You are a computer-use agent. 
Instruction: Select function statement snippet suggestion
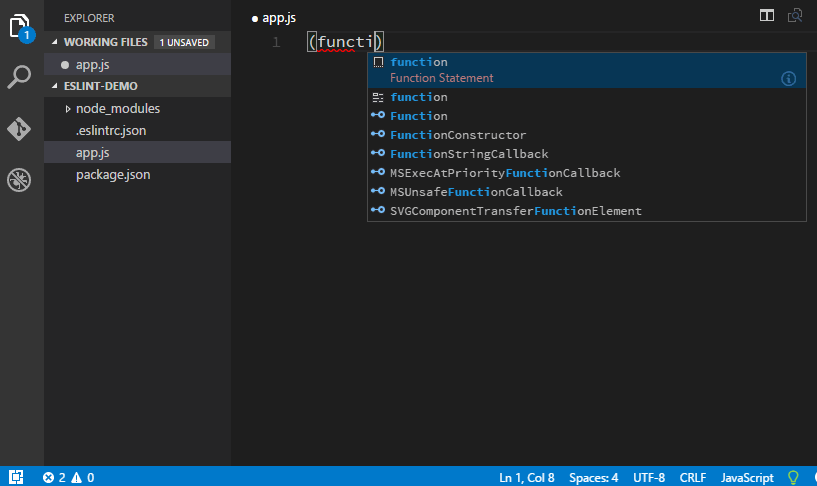coord(587,70)
